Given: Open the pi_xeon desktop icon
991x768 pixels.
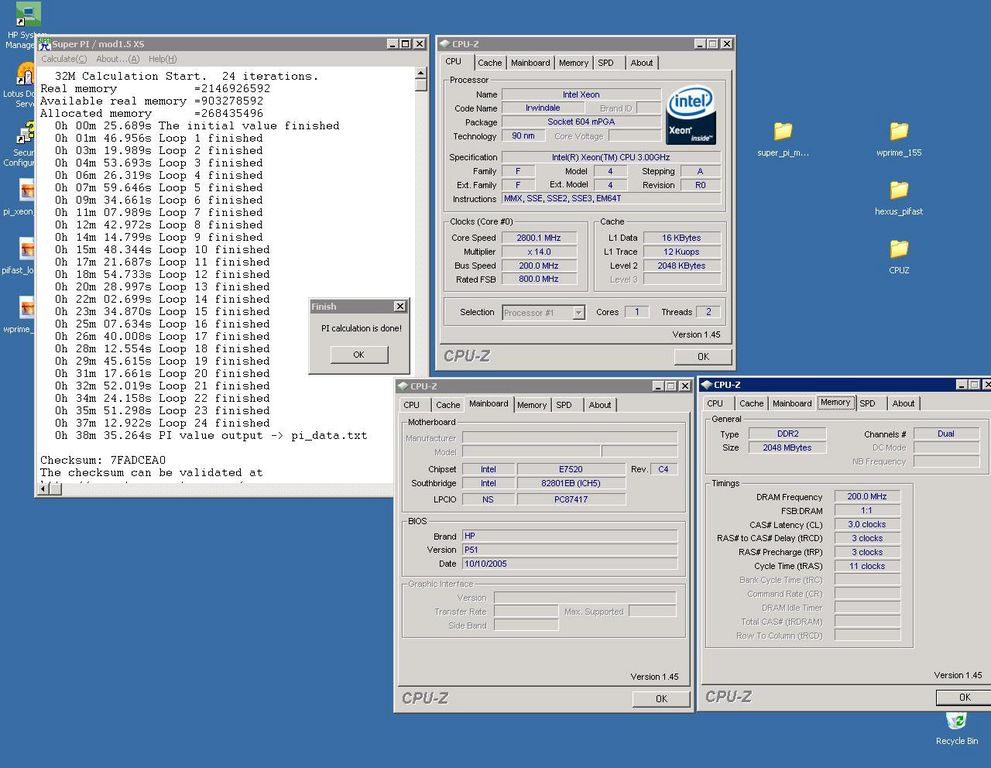Looking at the screenshot, I should [x=27, y=190].
